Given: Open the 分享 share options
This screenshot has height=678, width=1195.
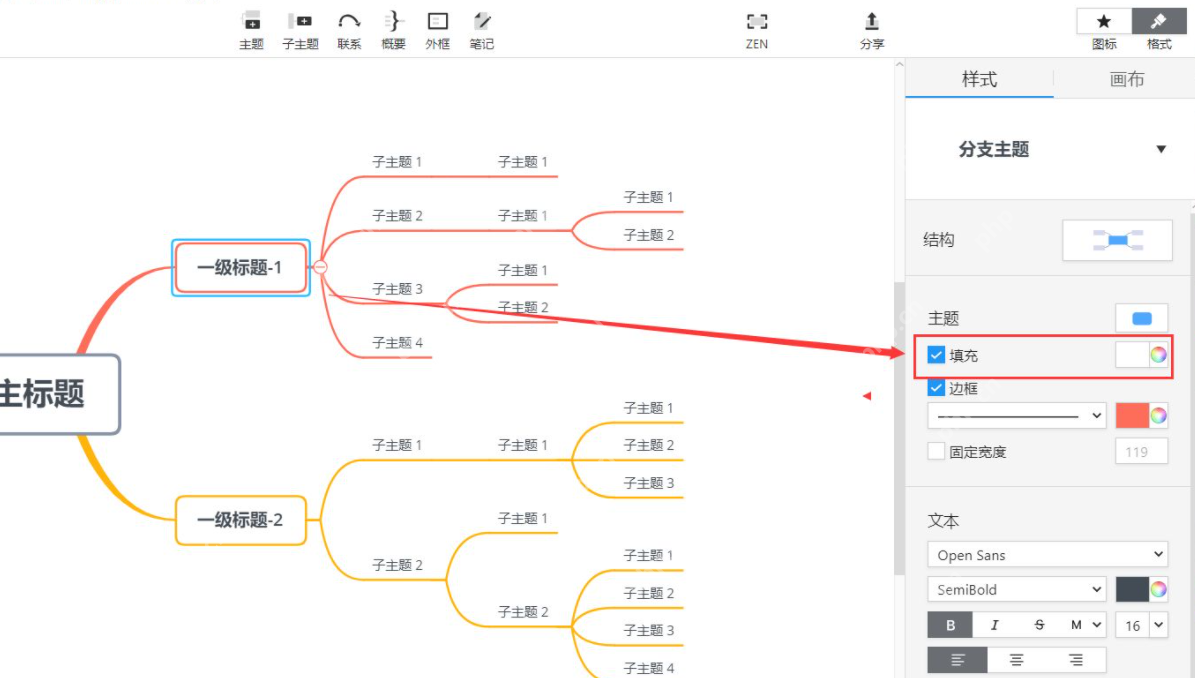Looking at the screenshot, I should point(870,27).
